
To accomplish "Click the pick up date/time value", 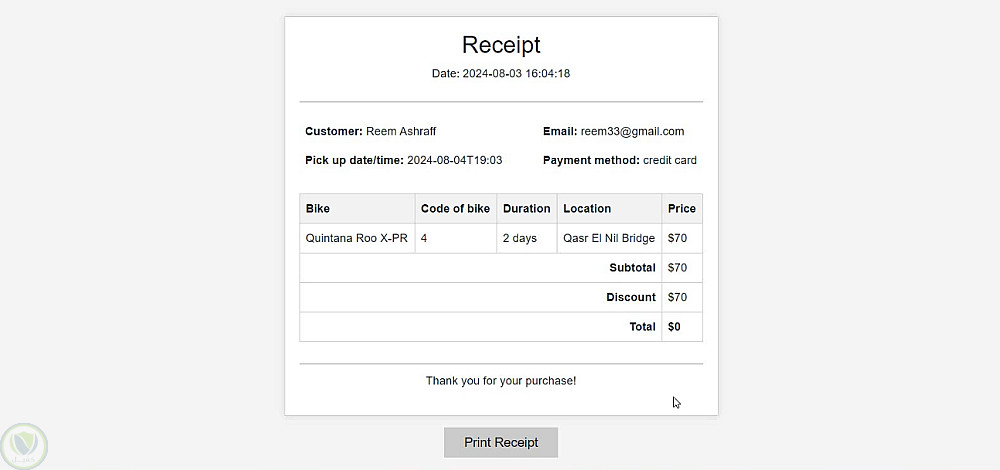I will [x=454, y=160].
